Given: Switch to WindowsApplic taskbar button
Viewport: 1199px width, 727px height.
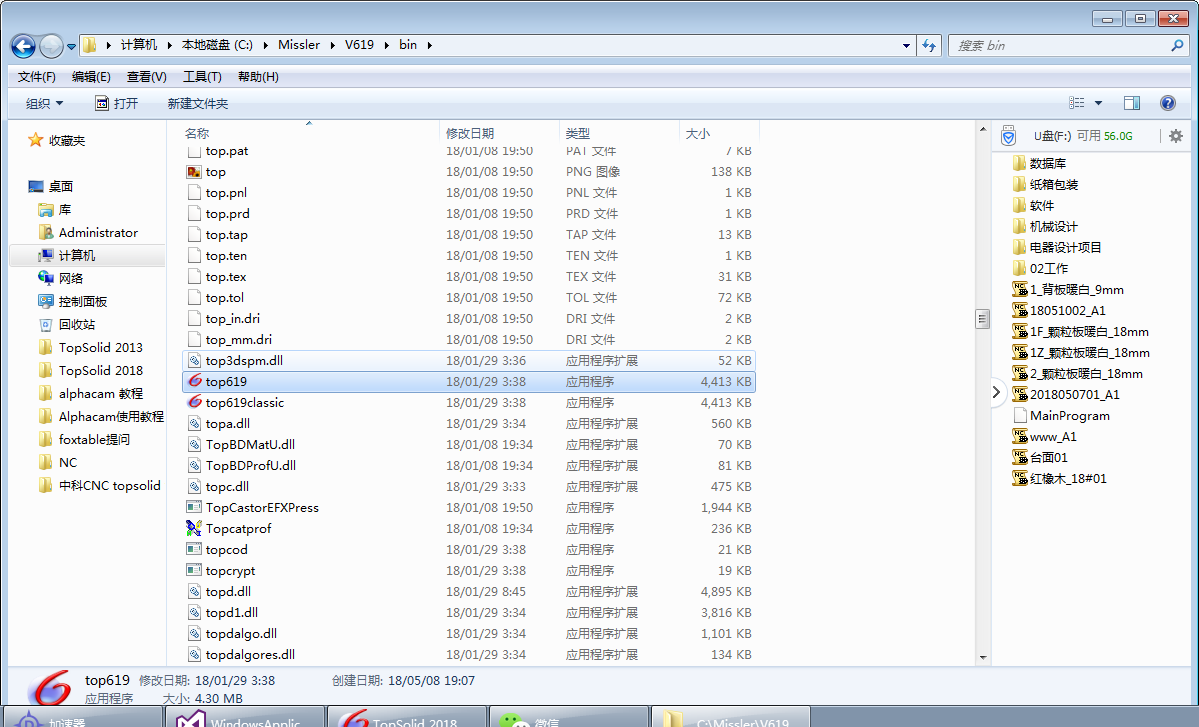Looking at the screenshot, I should pos(245,718).
